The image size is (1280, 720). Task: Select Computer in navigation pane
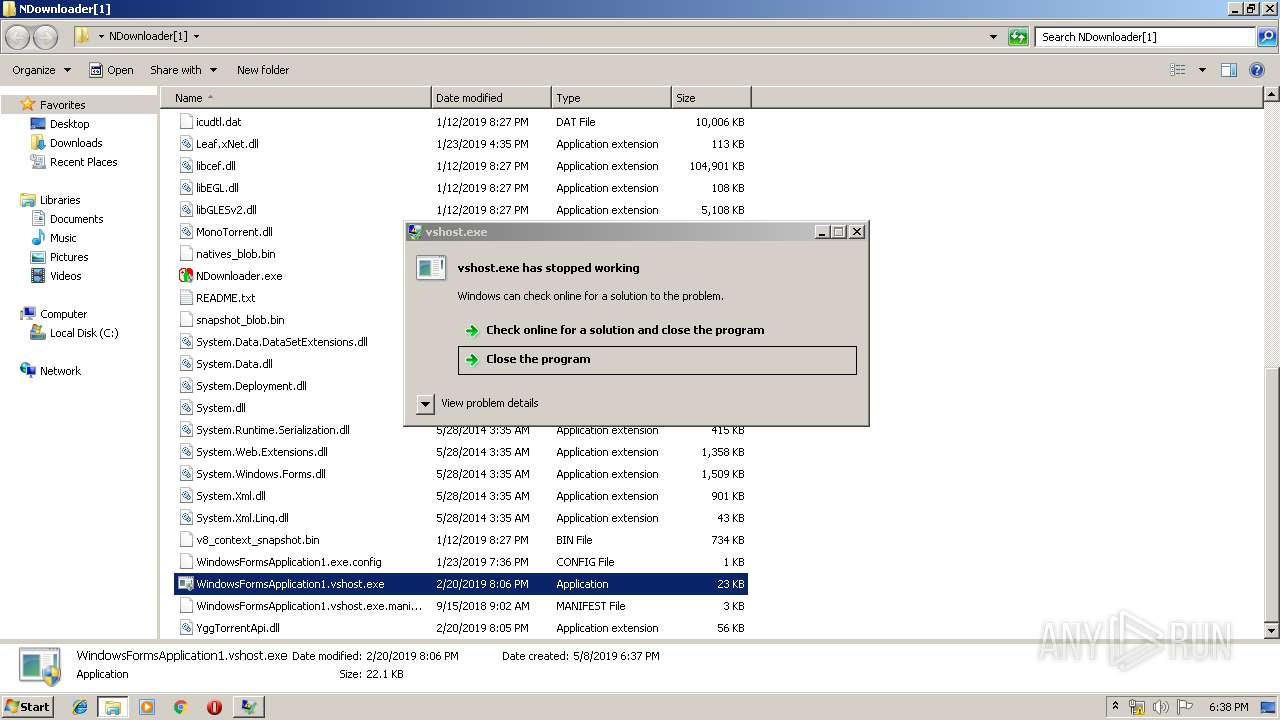click(x=63, y=314)
